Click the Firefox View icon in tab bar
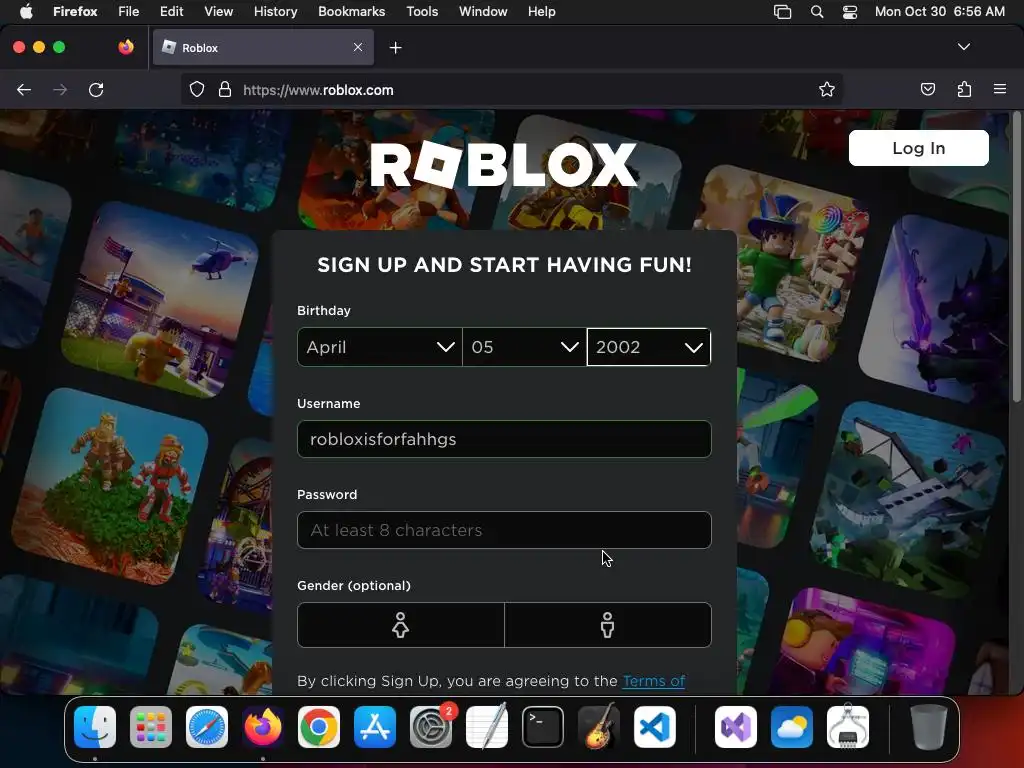The width and height of the screenshot is (1024, 768). (x=126, y=47)
